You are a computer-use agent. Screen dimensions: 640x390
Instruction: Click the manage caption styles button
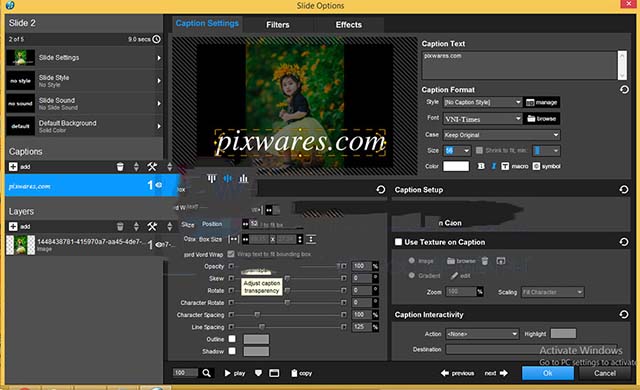(542, 102)
